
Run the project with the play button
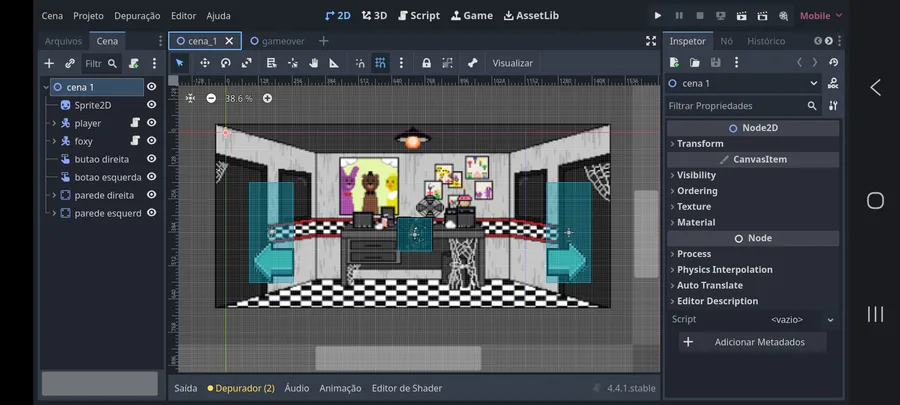pos(658,16)
